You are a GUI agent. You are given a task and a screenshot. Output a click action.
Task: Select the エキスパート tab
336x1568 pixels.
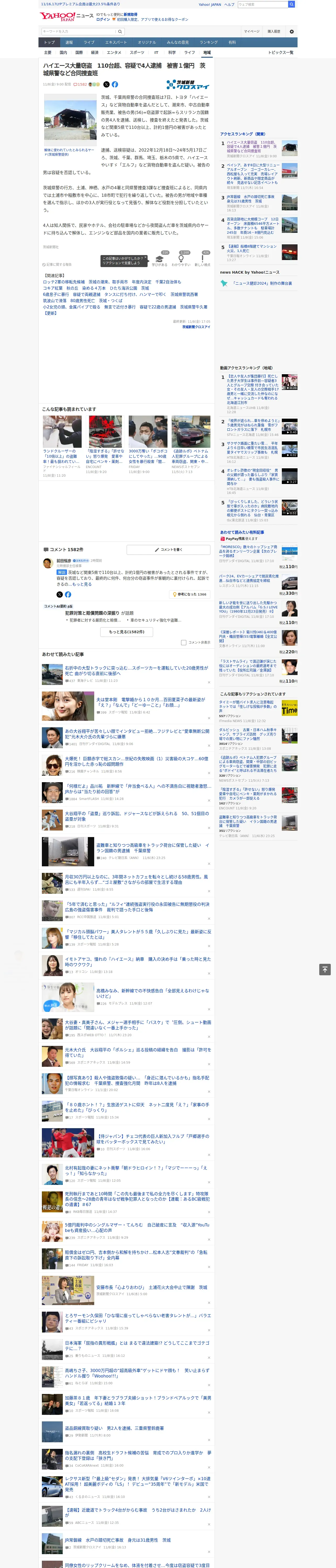pyautogui.click(x=116, y=43)
